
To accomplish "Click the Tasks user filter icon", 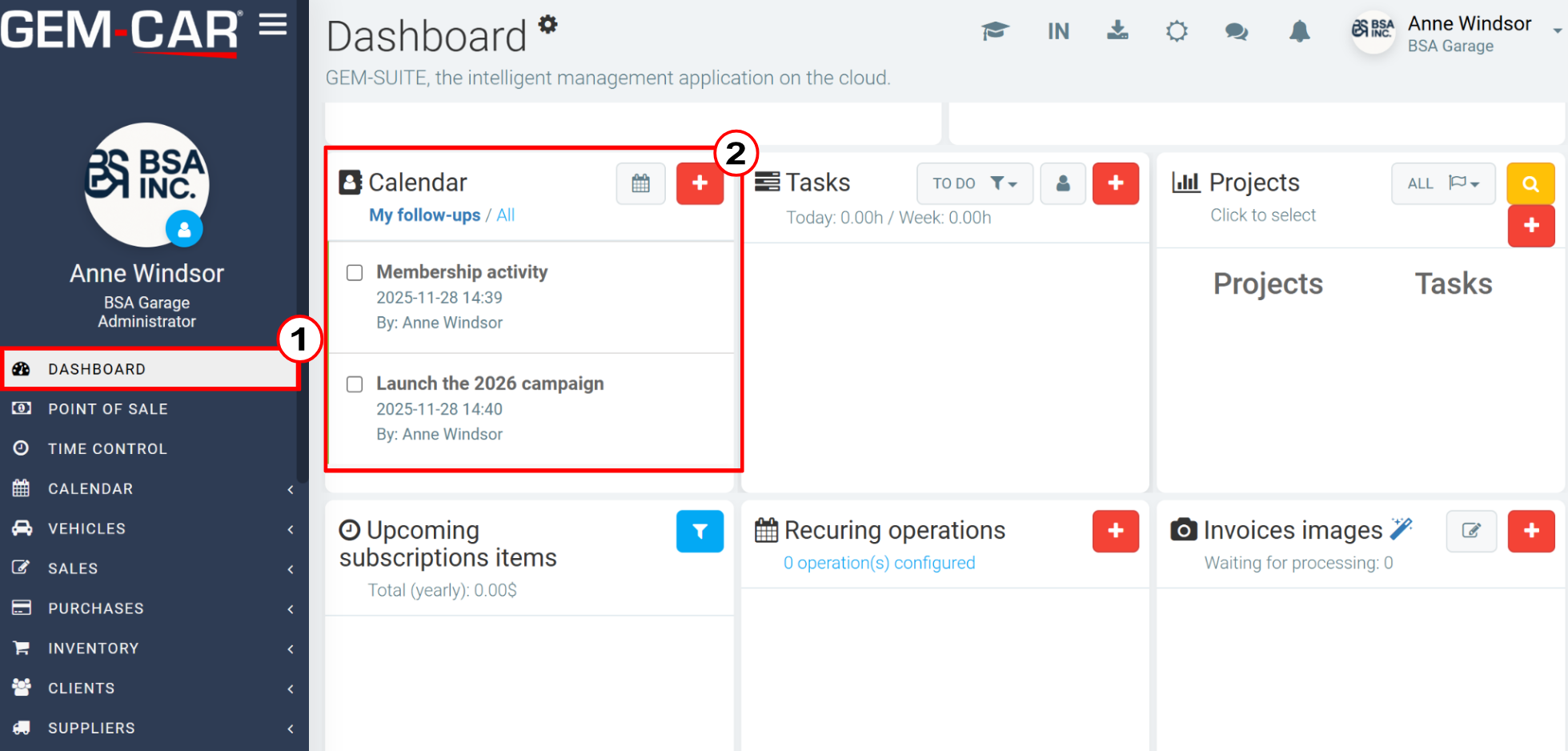I will (x=1063, y=183).
